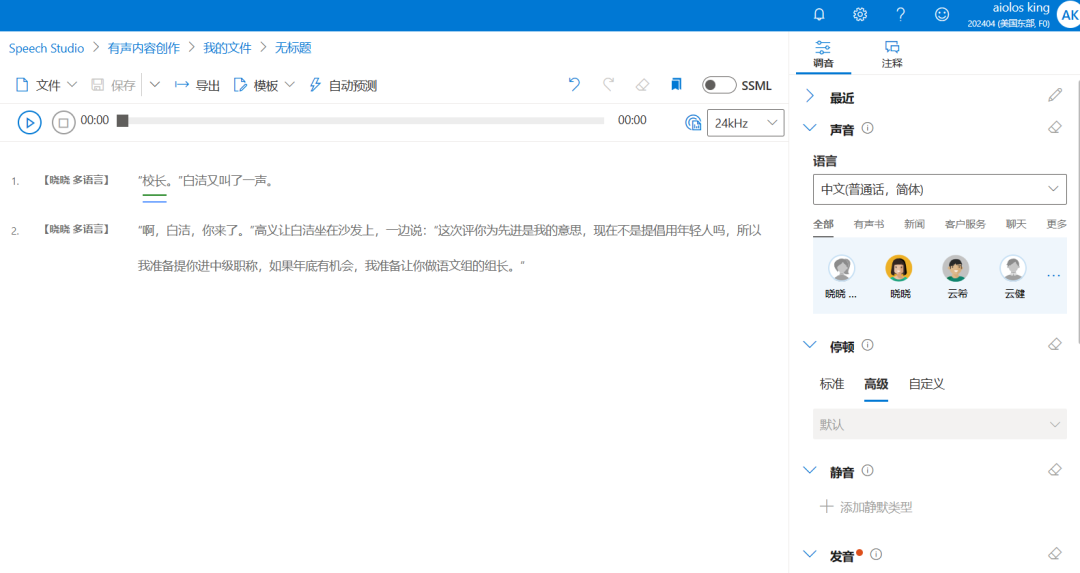This screenshot has height=573, width=1080.
Task: Collapse the 停顿 section
Action: [810, 345]
